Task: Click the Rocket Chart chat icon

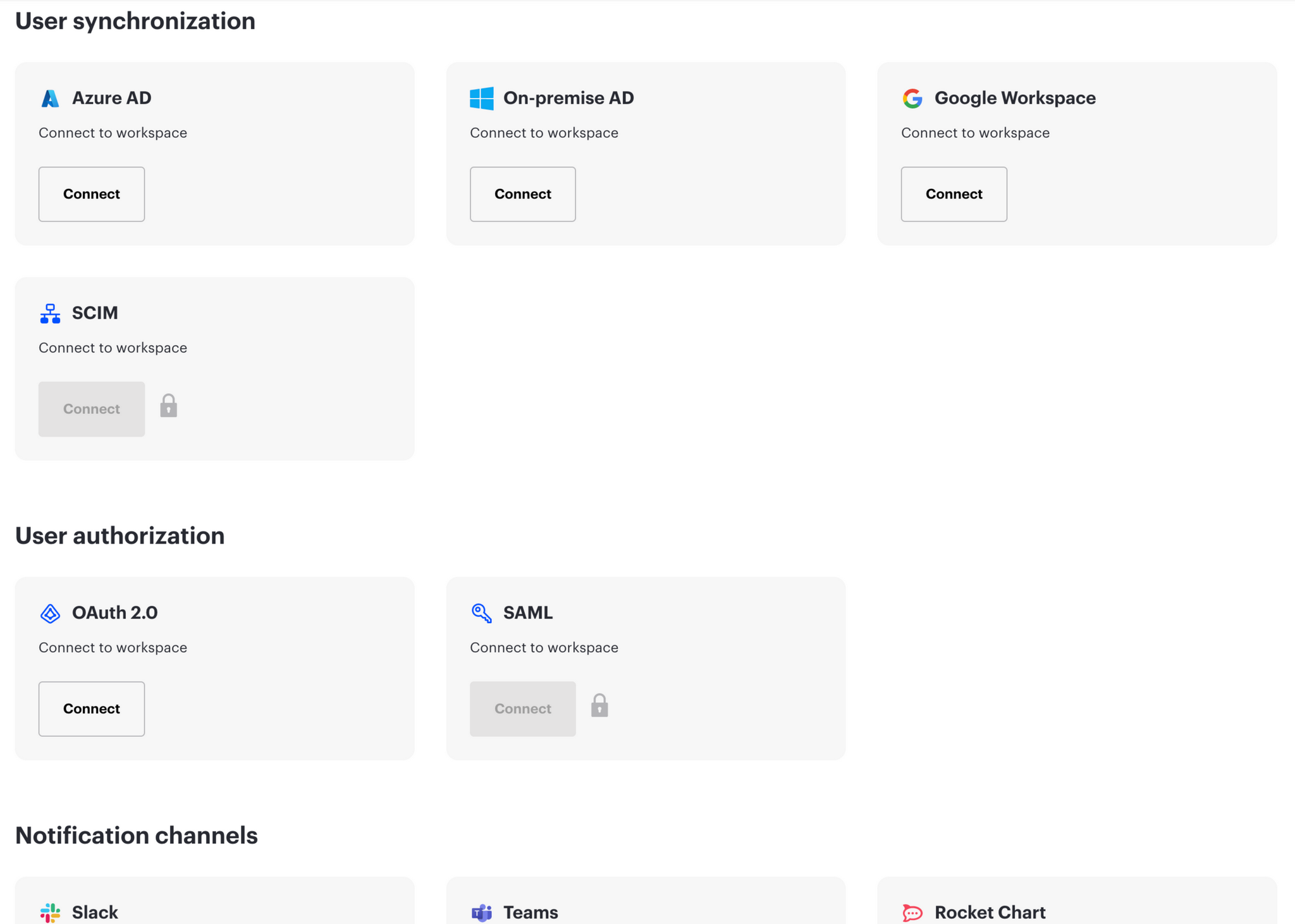Action: [x=912, y=912]
